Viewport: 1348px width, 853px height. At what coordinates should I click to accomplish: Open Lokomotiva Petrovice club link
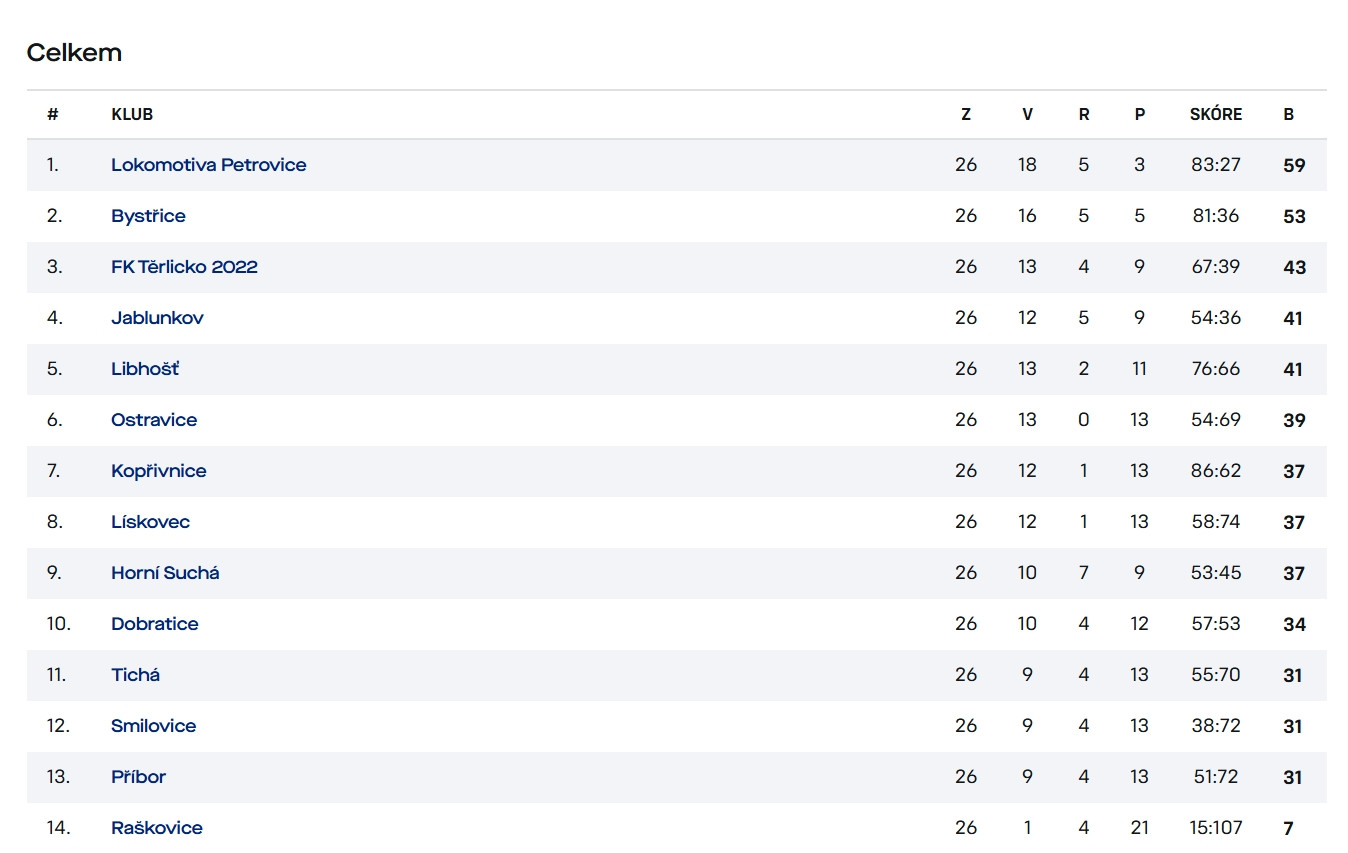(209, 165)
